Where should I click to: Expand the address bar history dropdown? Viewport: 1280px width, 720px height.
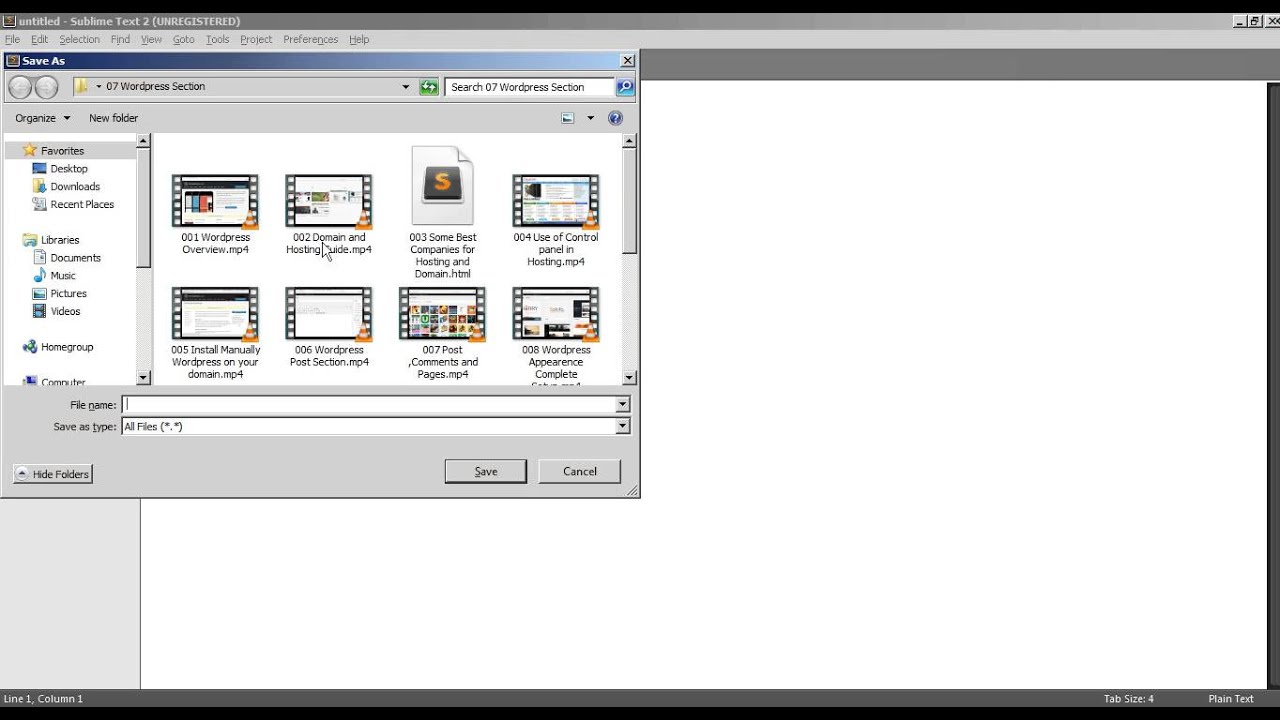click(405, 87)
